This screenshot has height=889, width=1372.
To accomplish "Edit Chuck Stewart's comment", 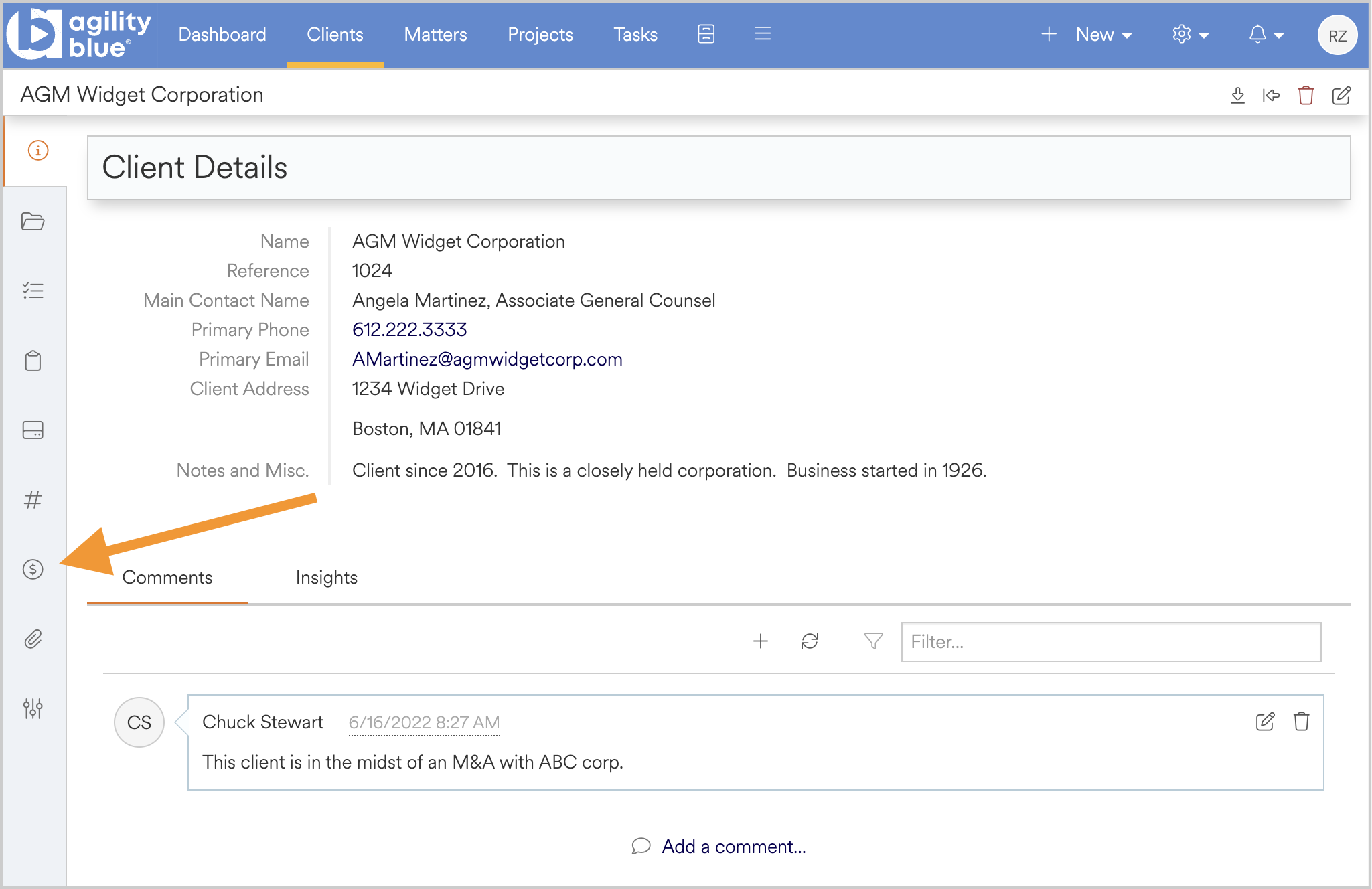I will (1266, 722).
